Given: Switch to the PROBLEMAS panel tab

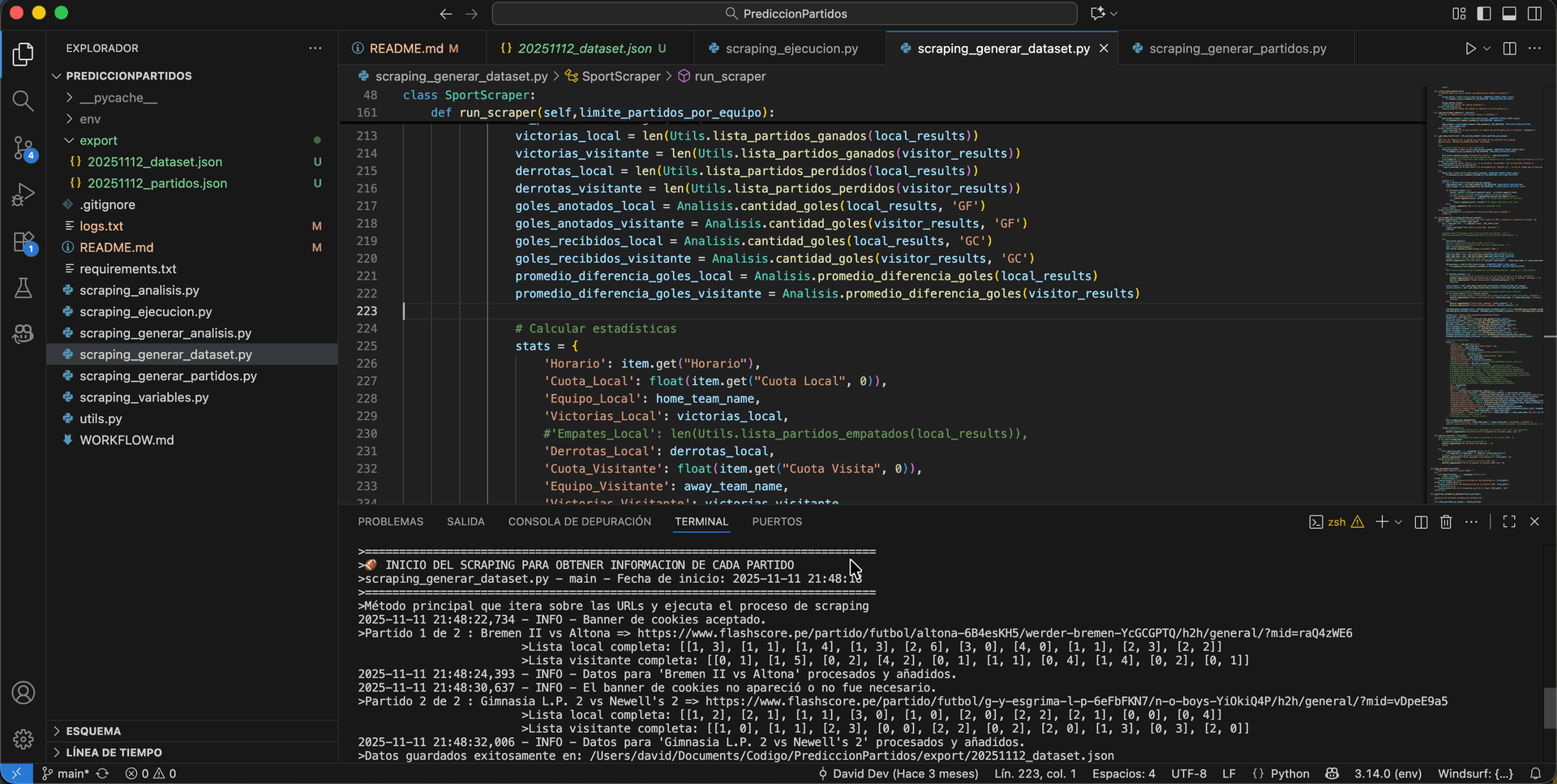Looking at the screenshot, I should [x=390, y=522].
